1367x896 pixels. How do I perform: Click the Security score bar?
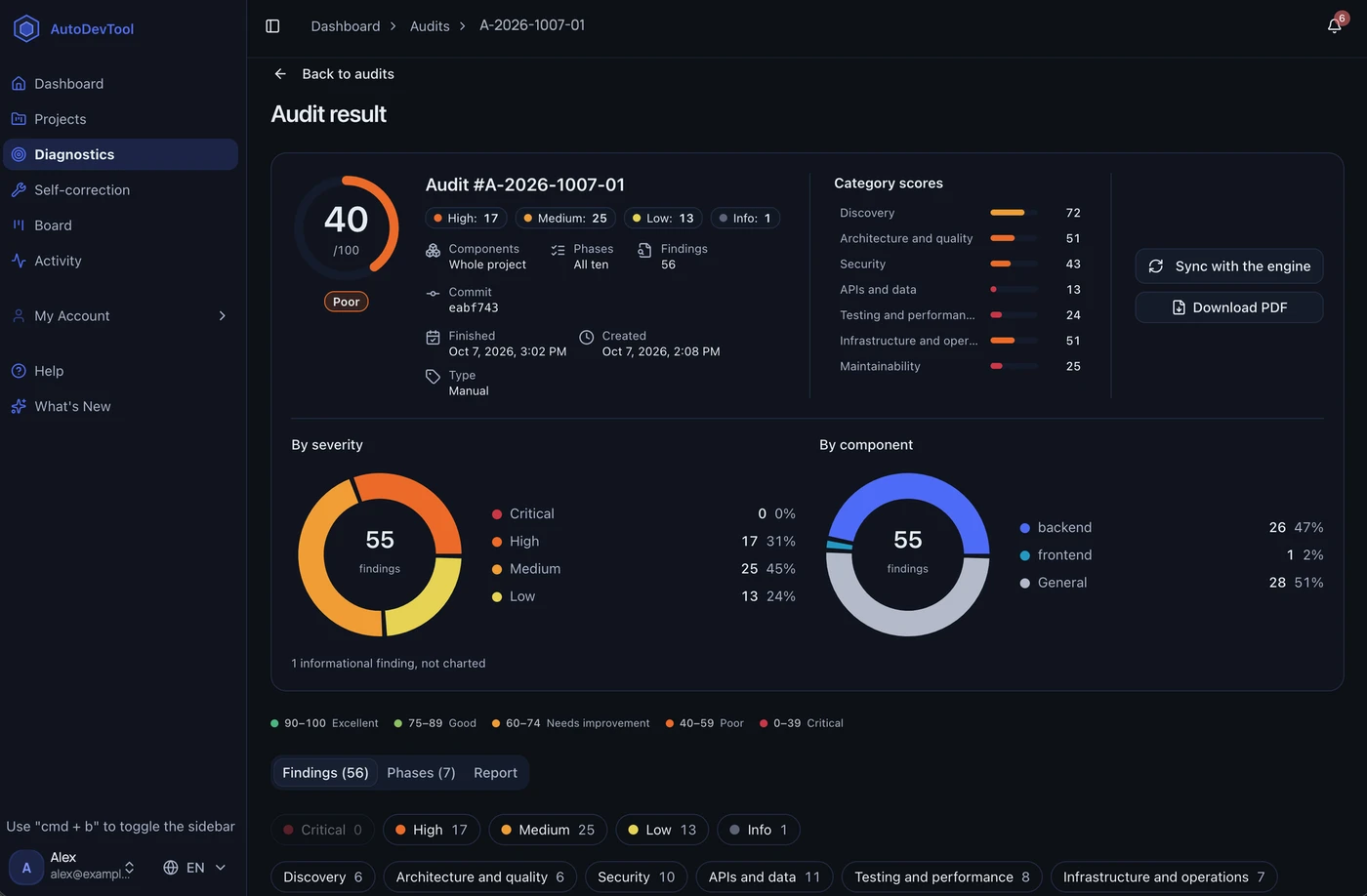(x=1014, y=264)
